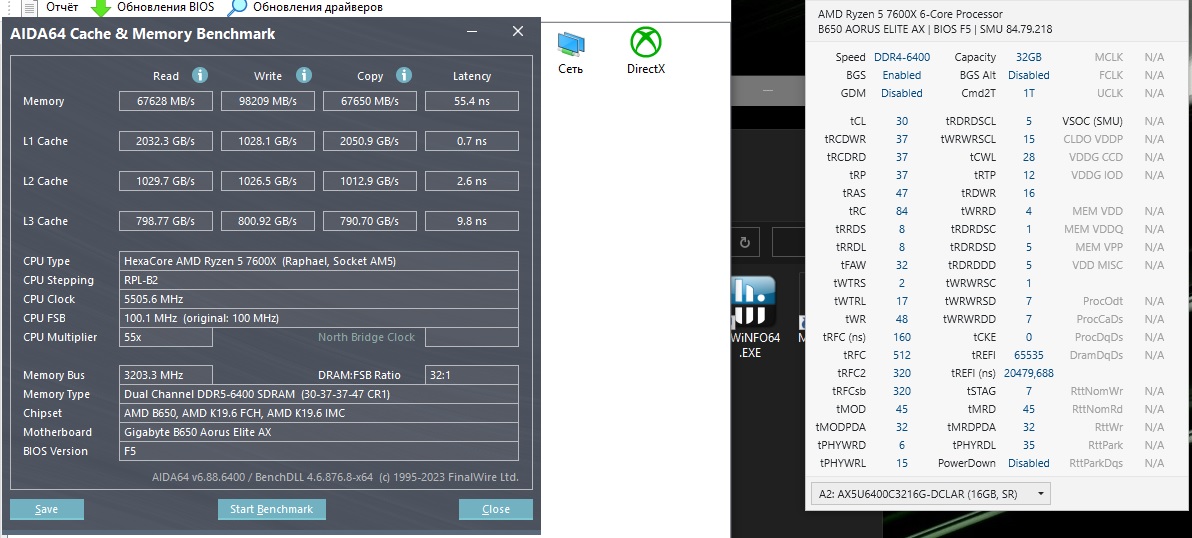This screenshot has width=1192, height=538.
Task: Click BGS Alt value Disabled
Action: click(x=1029, y=75)
